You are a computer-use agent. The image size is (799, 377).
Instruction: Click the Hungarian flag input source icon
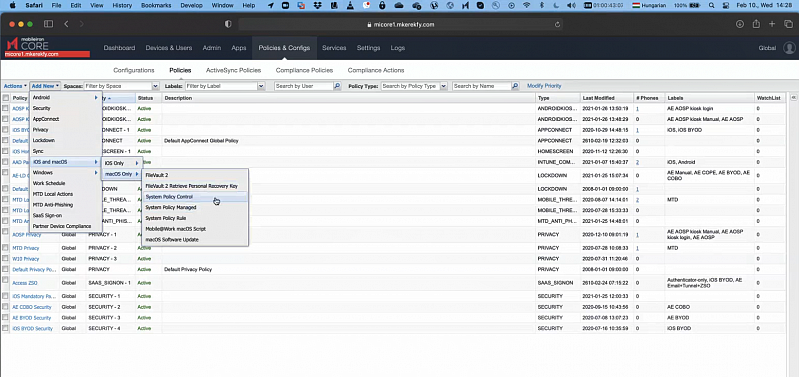coord(635,5)
